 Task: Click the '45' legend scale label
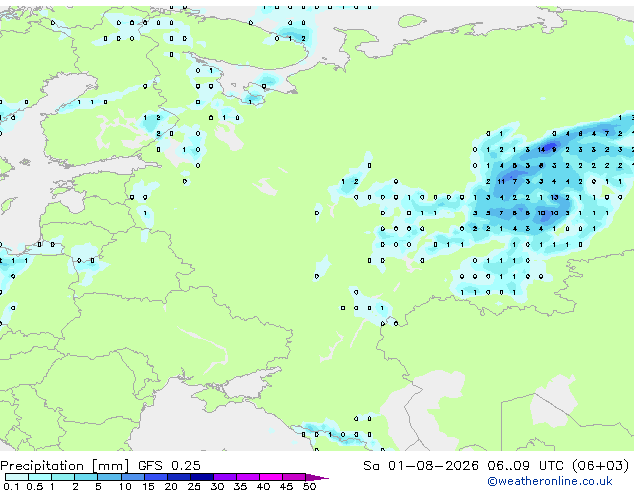tap(286, 486)
